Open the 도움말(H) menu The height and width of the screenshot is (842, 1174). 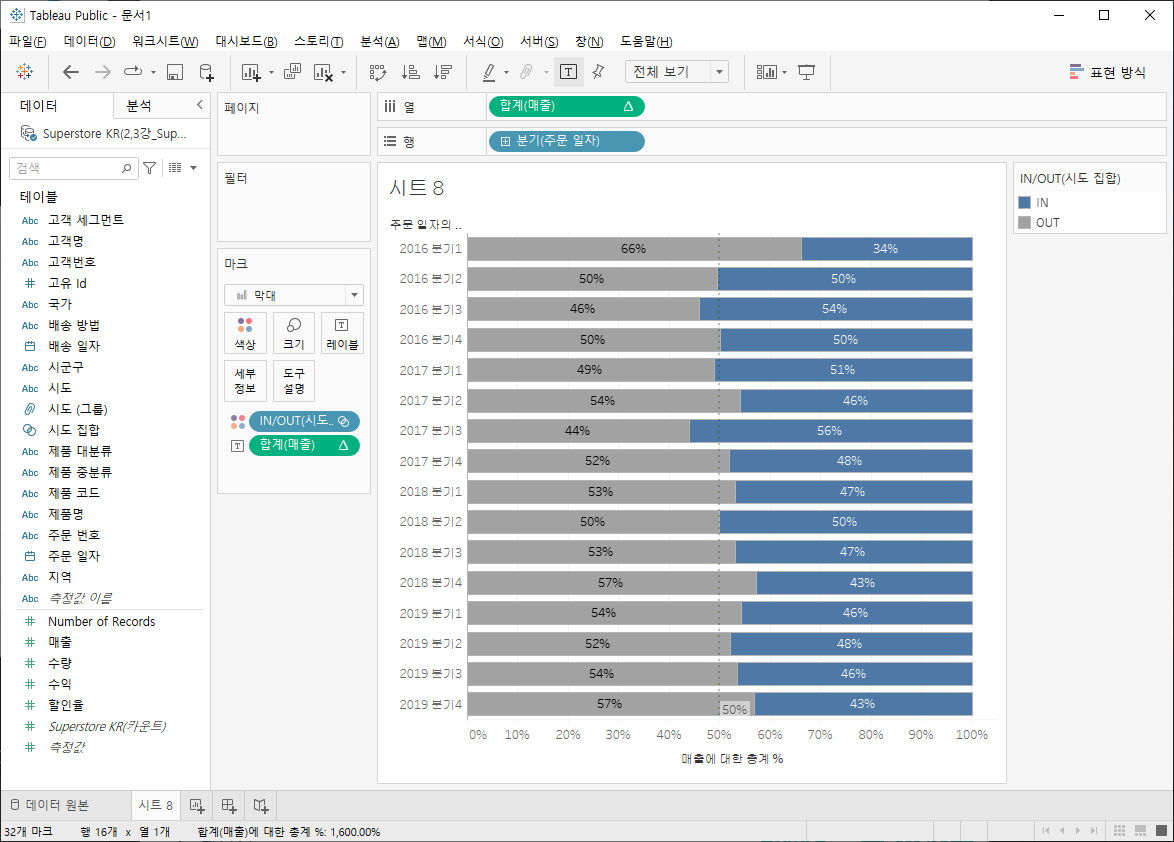point(646,41)
